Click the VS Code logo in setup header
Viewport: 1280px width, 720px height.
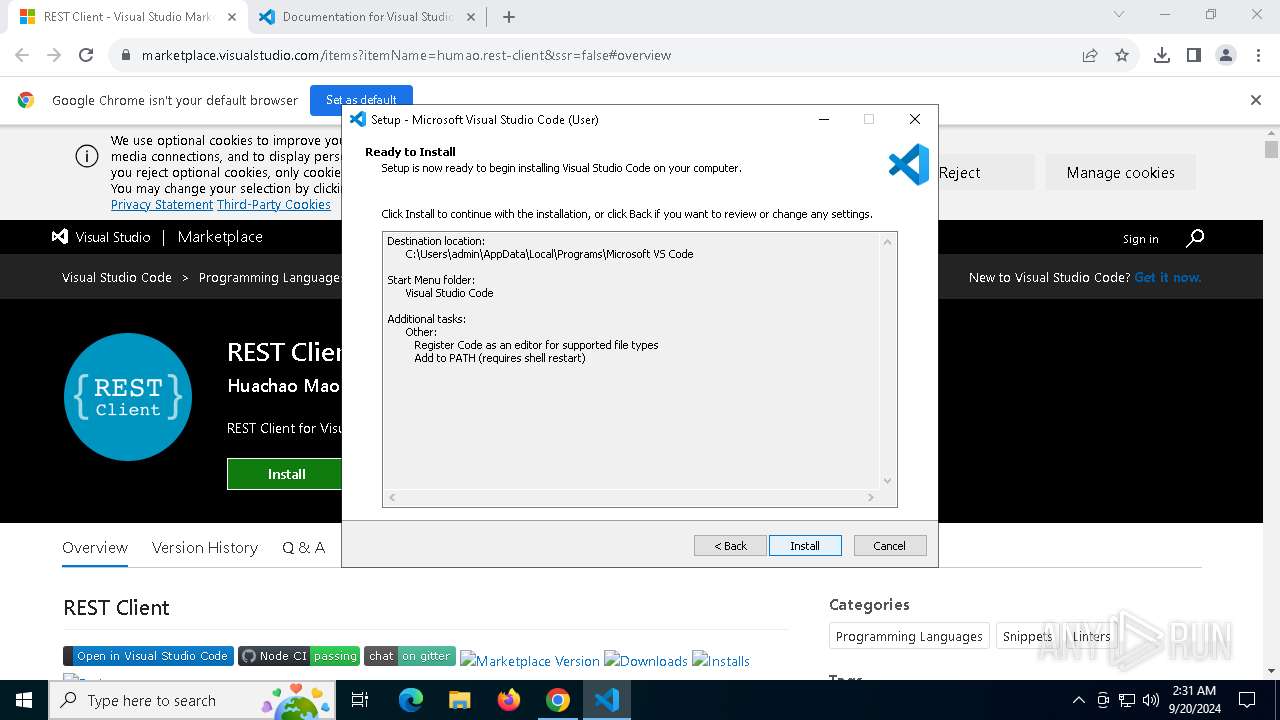point(909,165)
